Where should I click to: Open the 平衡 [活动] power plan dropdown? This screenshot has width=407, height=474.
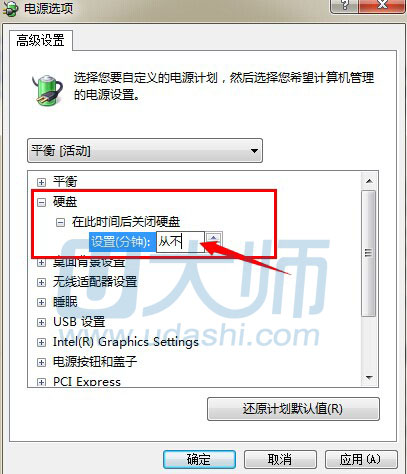145,151
